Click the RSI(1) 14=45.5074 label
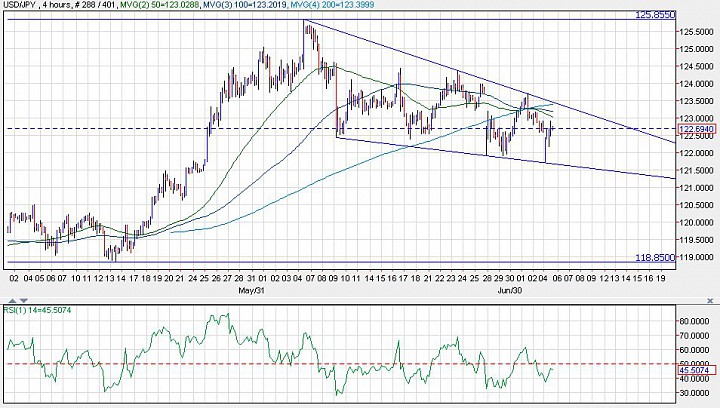 pyautogui.click(x=38, y=310)
